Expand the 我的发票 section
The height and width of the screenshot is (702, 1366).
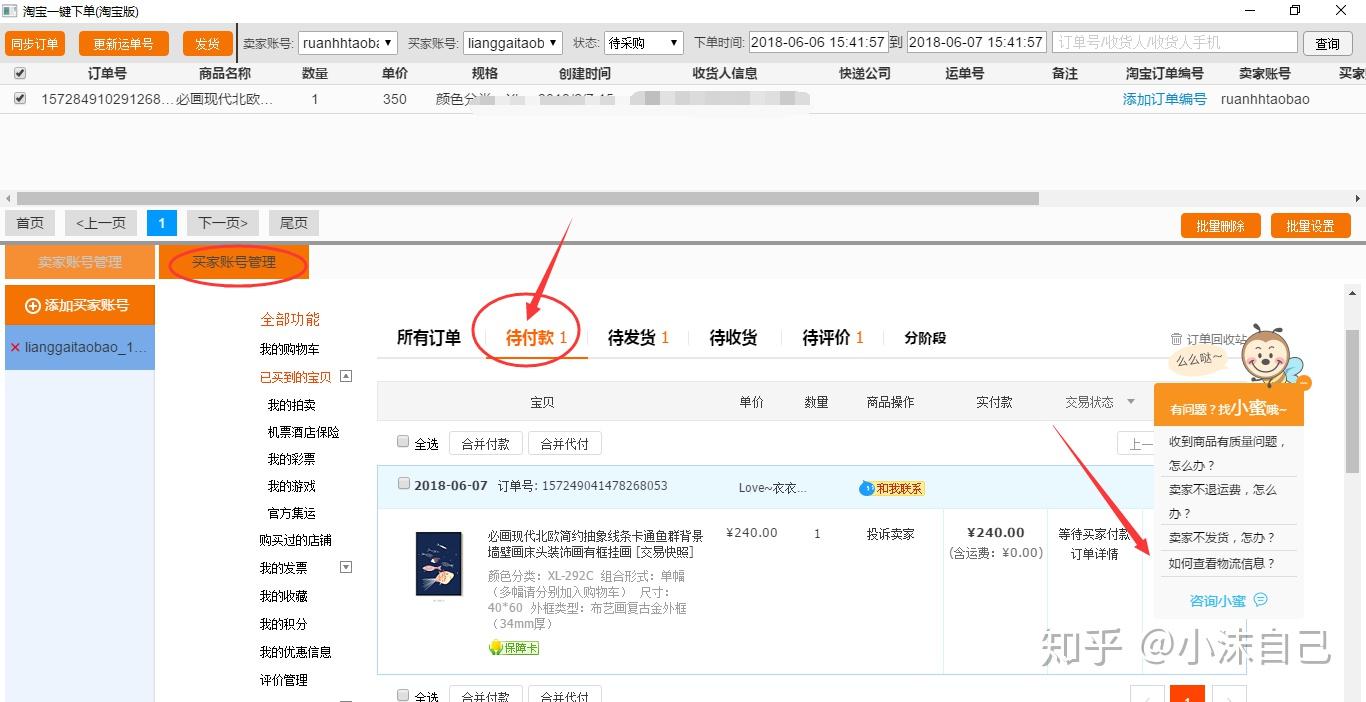[346, 567]
